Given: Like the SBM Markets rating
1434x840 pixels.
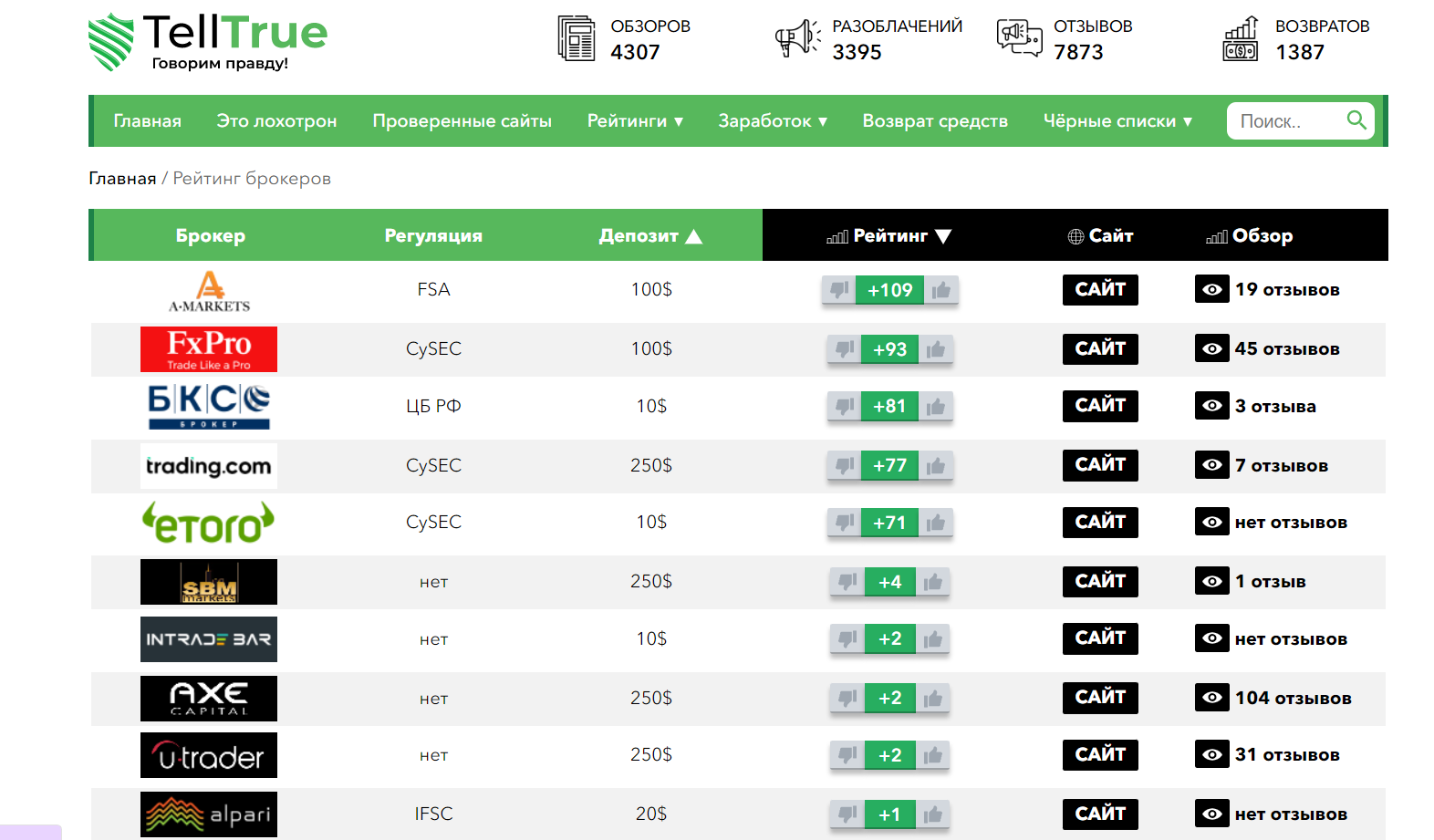Looking at the screenshot, I should coord(932,582).
